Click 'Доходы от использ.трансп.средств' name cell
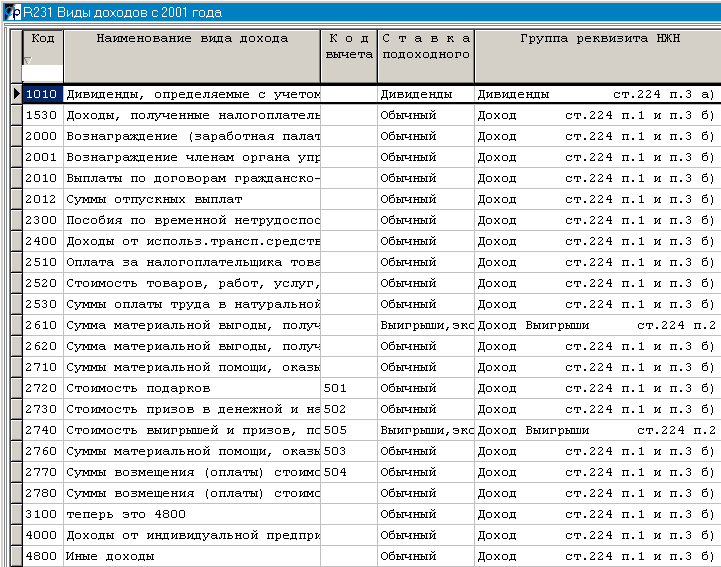 (192, 241)
